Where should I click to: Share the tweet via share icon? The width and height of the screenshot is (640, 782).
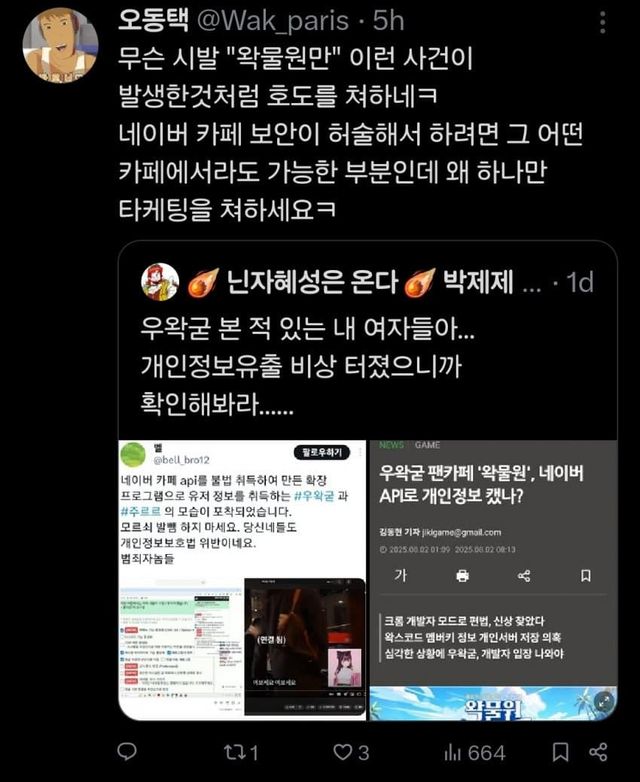click(598, 752)
